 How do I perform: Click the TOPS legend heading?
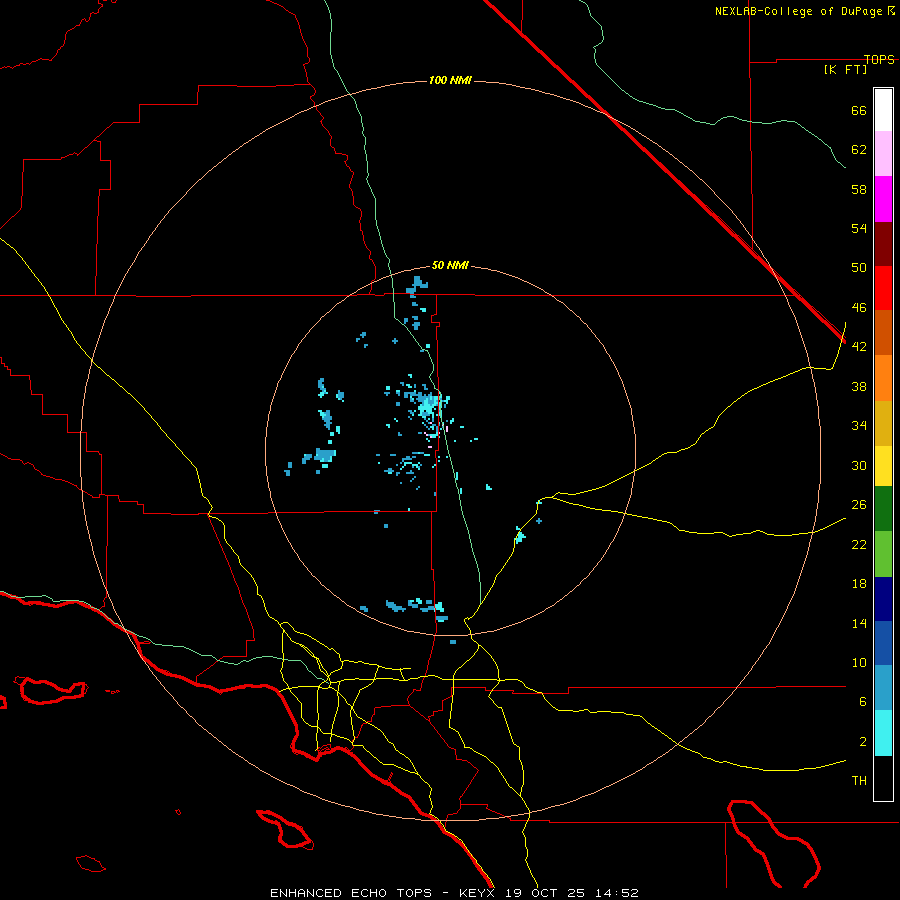click(879, 59)
